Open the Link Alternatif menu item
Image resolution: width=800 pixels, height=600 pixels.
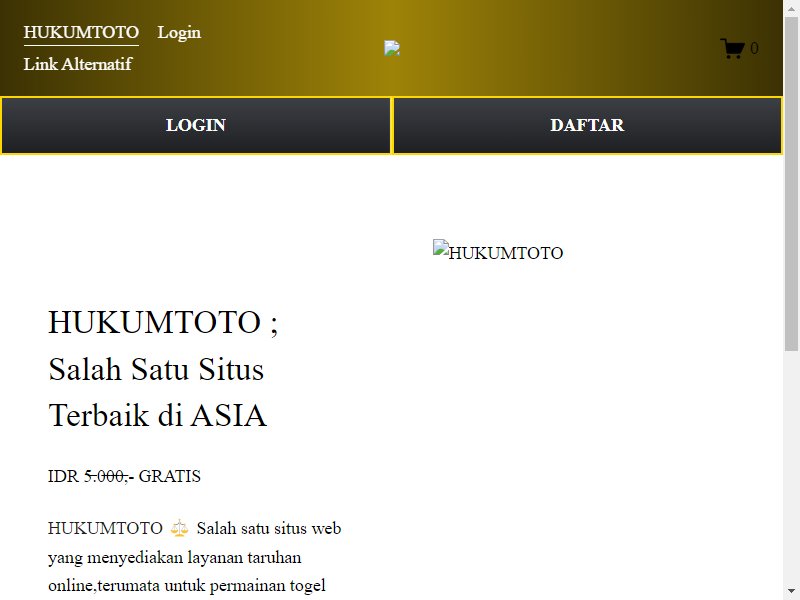click(78, 64)
